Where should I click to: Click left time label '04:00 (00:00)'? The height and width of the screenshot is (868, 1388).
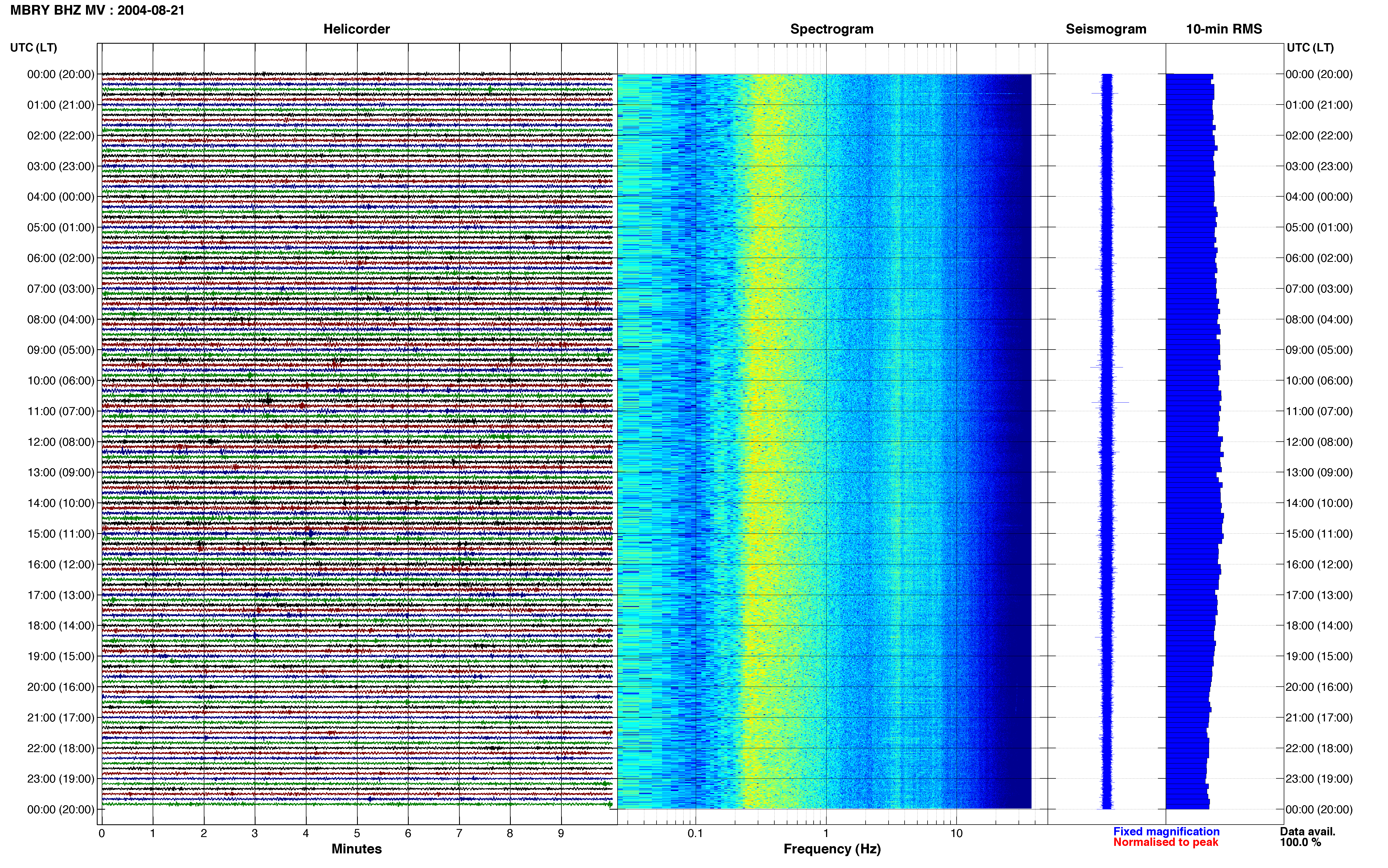point(61,197)
